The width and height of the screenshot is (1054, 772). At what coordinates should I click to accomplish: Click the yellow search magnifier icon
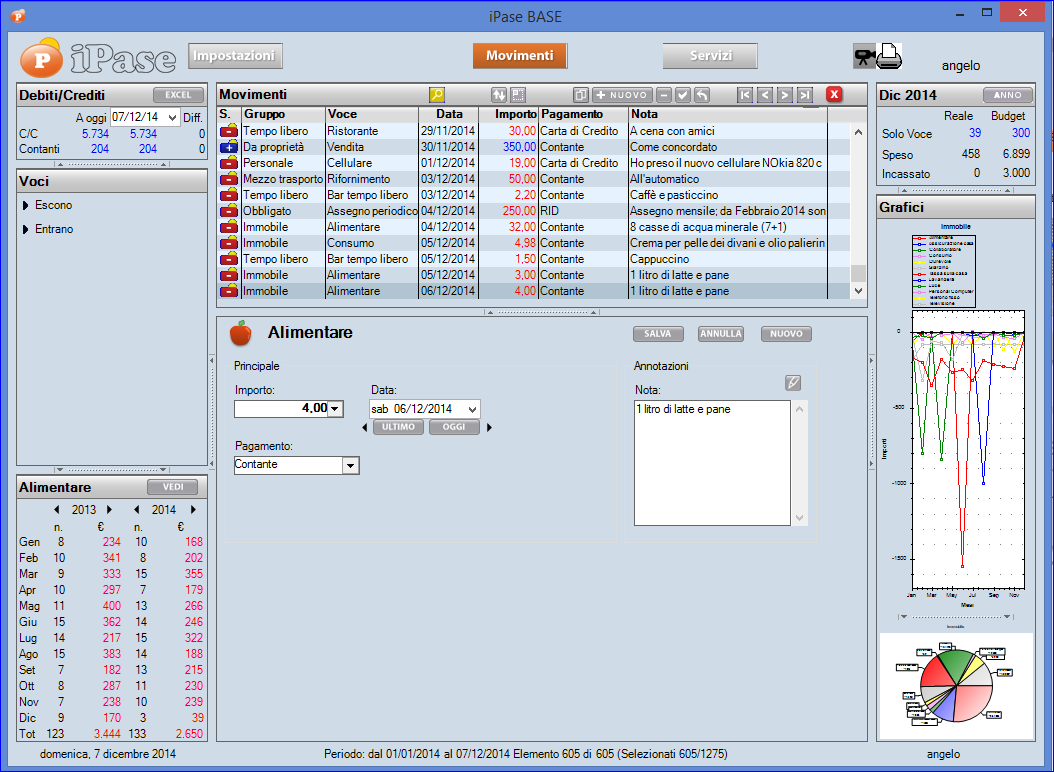(437, 95)
